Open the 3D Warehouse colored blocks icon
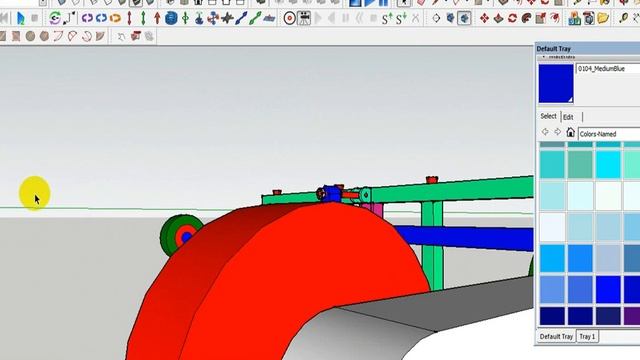This screenshot has width=640, height=360. [x=575, y=18]
